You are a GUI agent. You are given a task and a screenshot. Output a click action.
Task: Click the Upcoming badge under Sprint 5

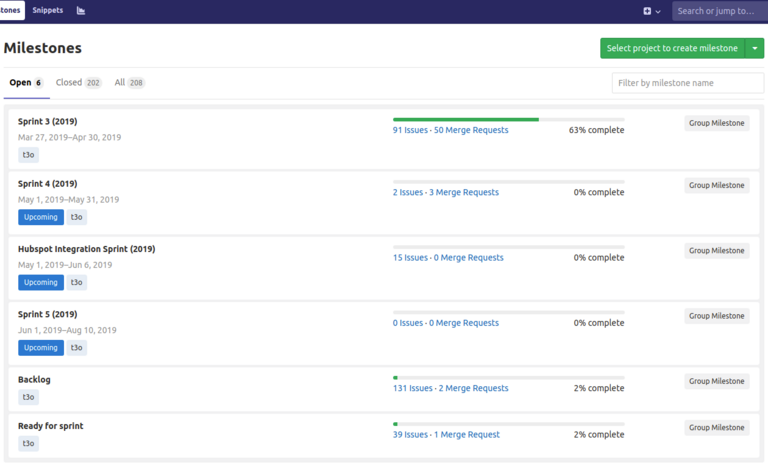pyautogui.click(x=41, y=348)
